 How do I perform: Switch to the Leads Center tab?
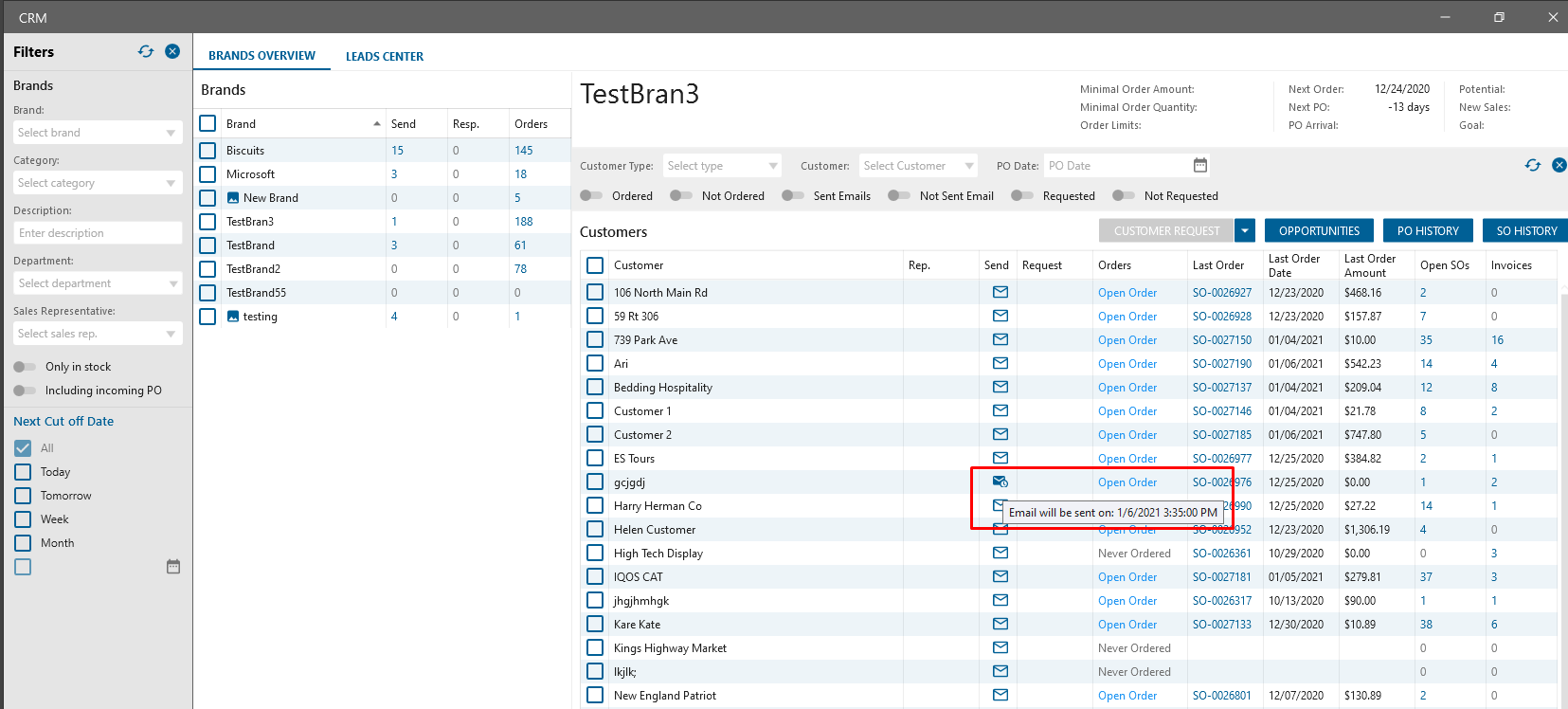385,57
